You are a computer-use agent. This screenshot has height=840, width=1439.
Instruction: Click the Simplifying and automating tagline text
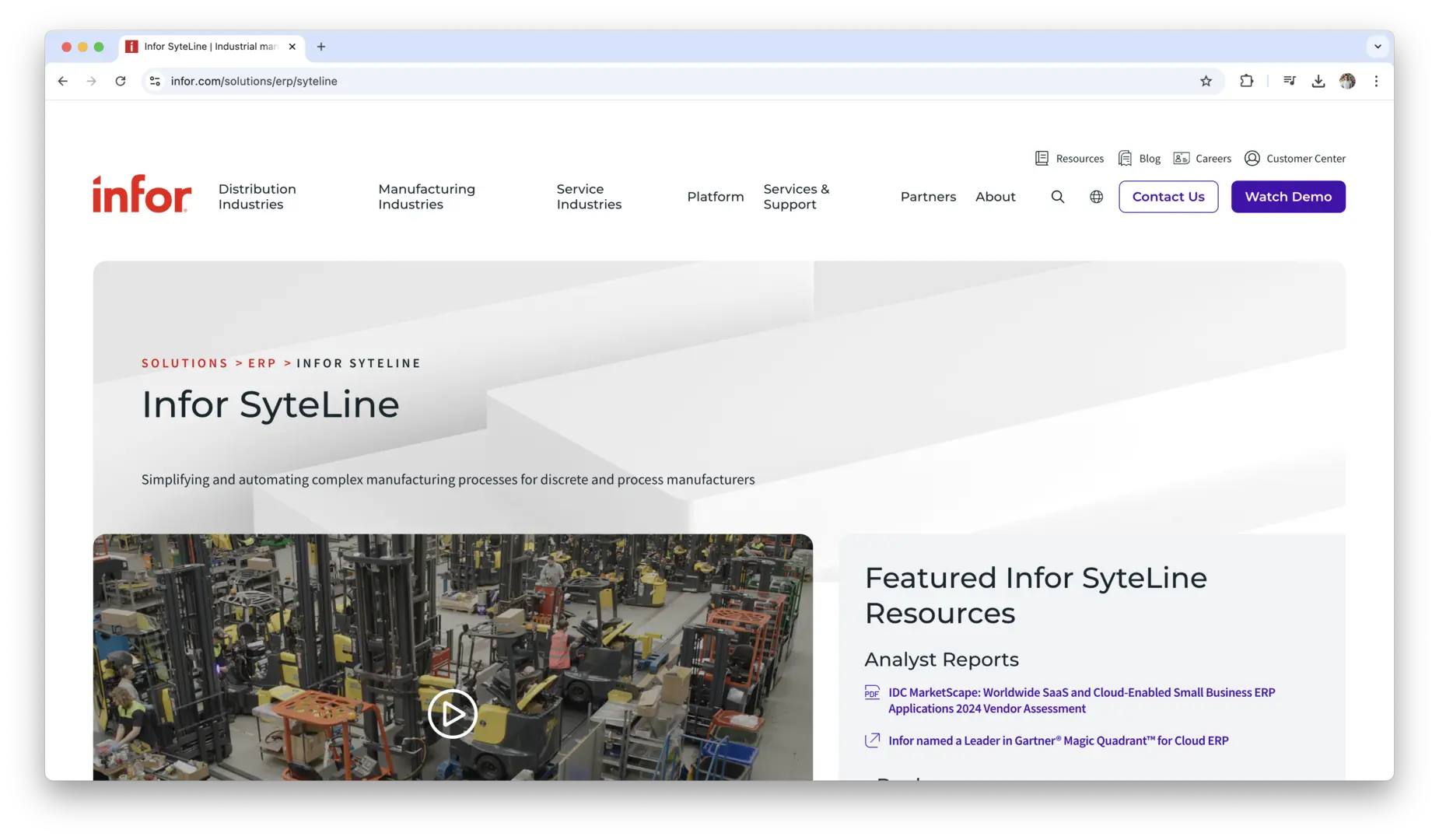pyautogui.click(x=448, y=479)
